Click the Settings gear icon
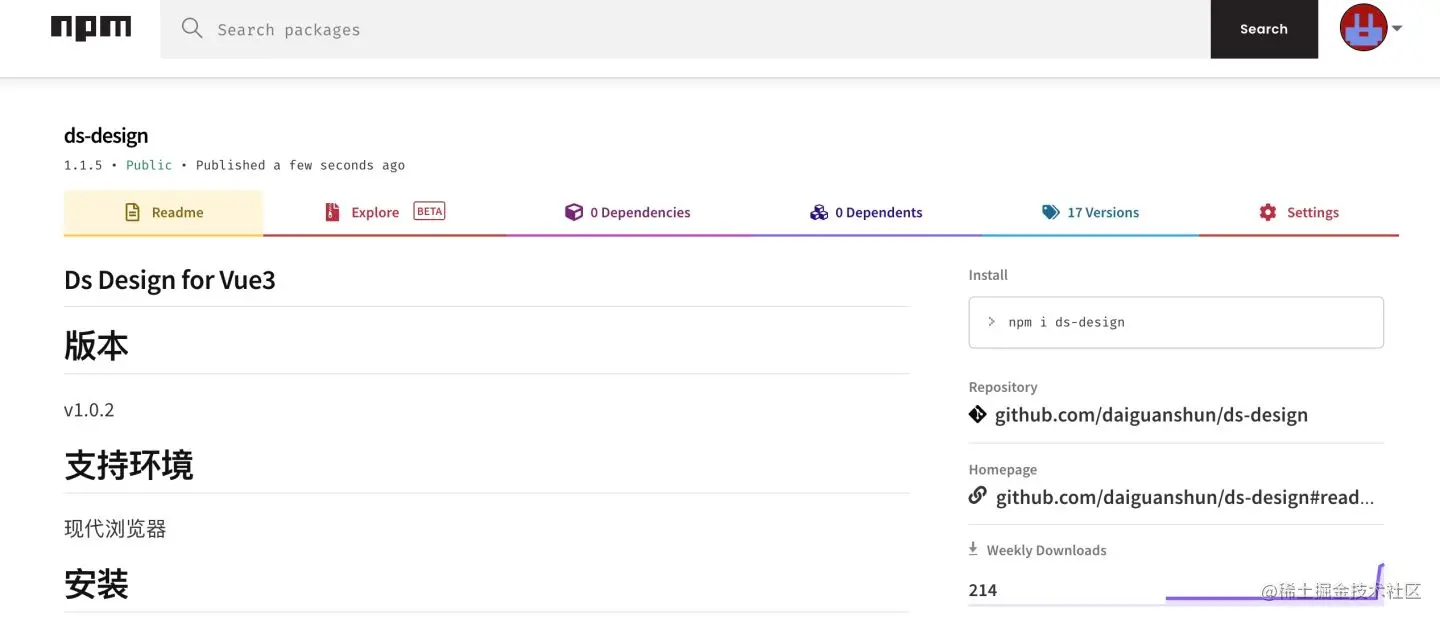Screen dimensions: 1440x620 tap(1268, 212)
